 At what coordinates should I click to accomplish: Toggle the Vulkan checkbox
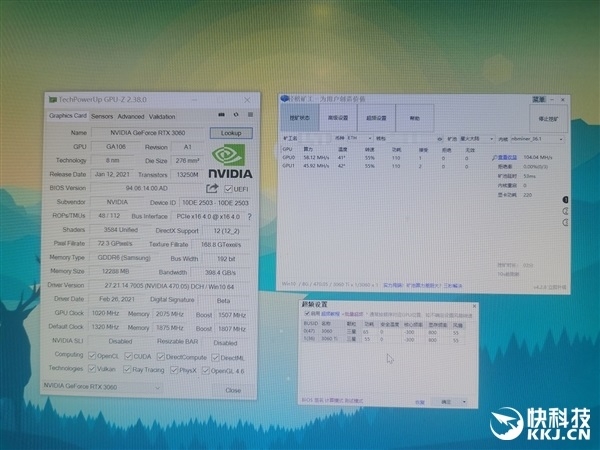click(92, 369)
